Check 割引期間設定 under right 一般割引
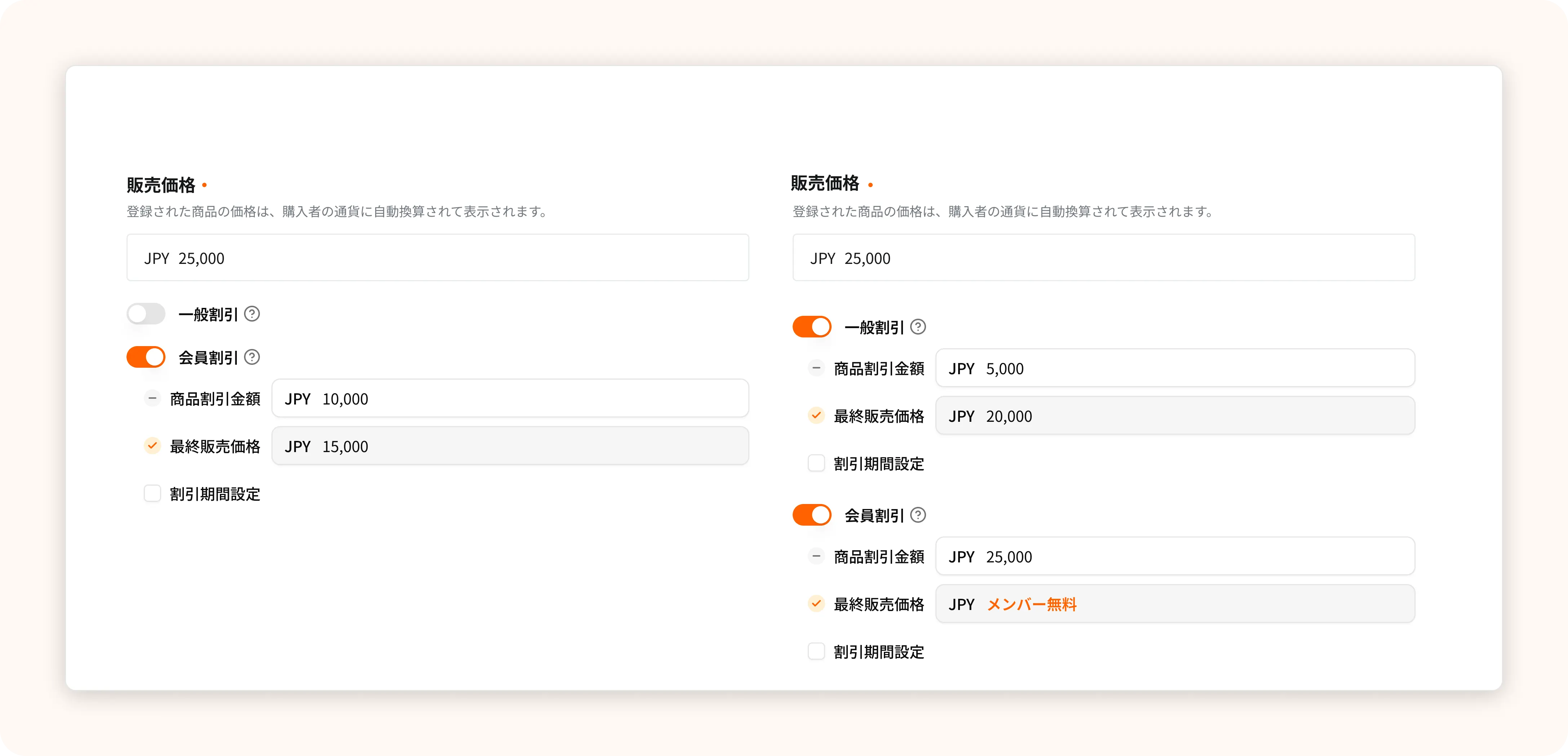The image size is (1568, 756). click(x=816, y=463)
